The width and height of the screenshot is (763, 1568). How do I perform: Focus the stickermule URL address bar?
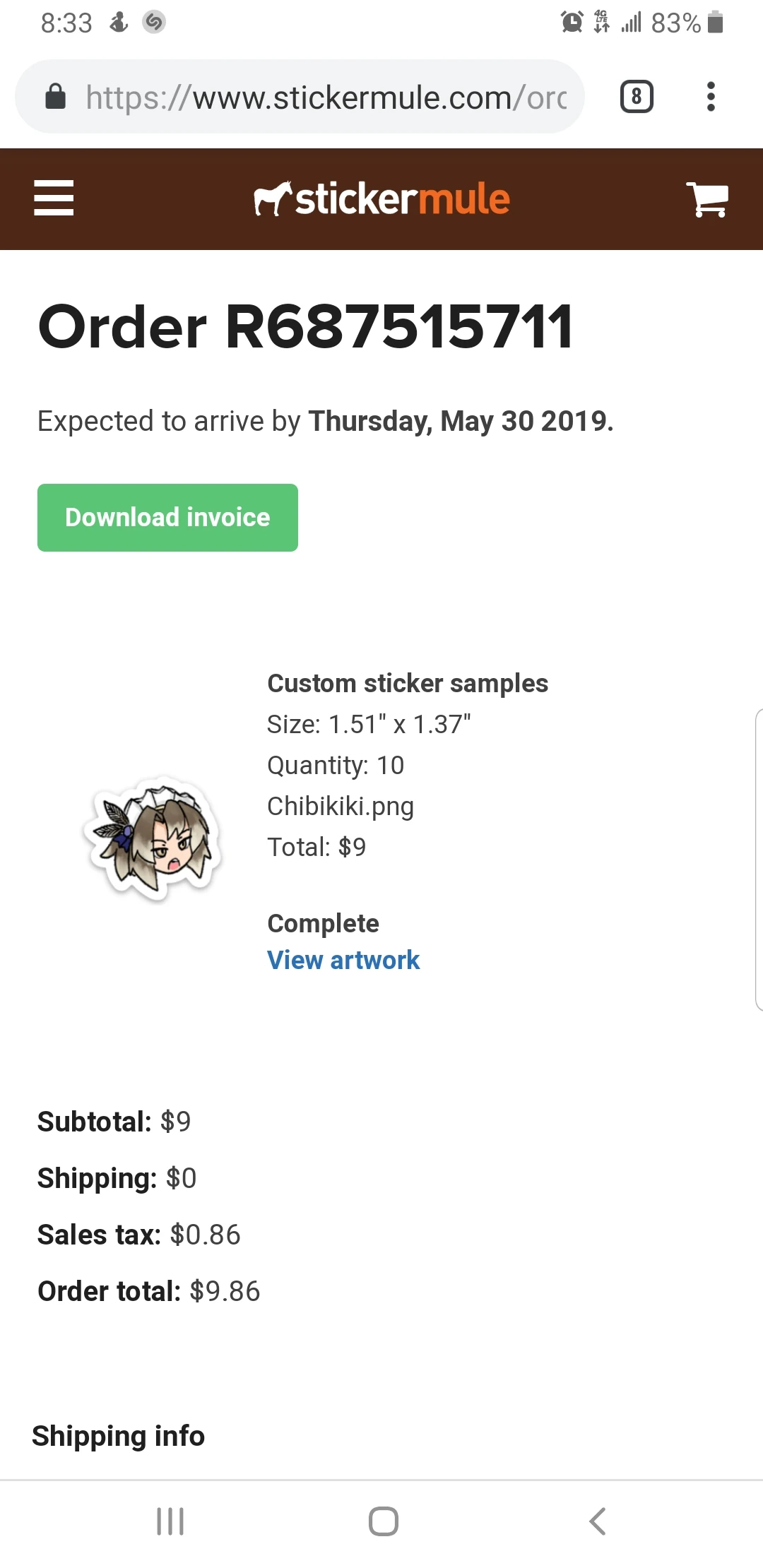coord(325,97)
